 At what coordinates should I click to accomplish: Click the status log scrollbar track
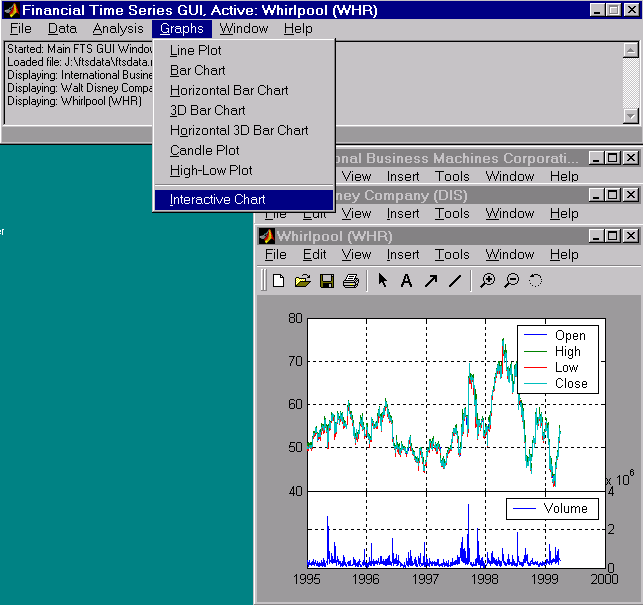[630, 83]
